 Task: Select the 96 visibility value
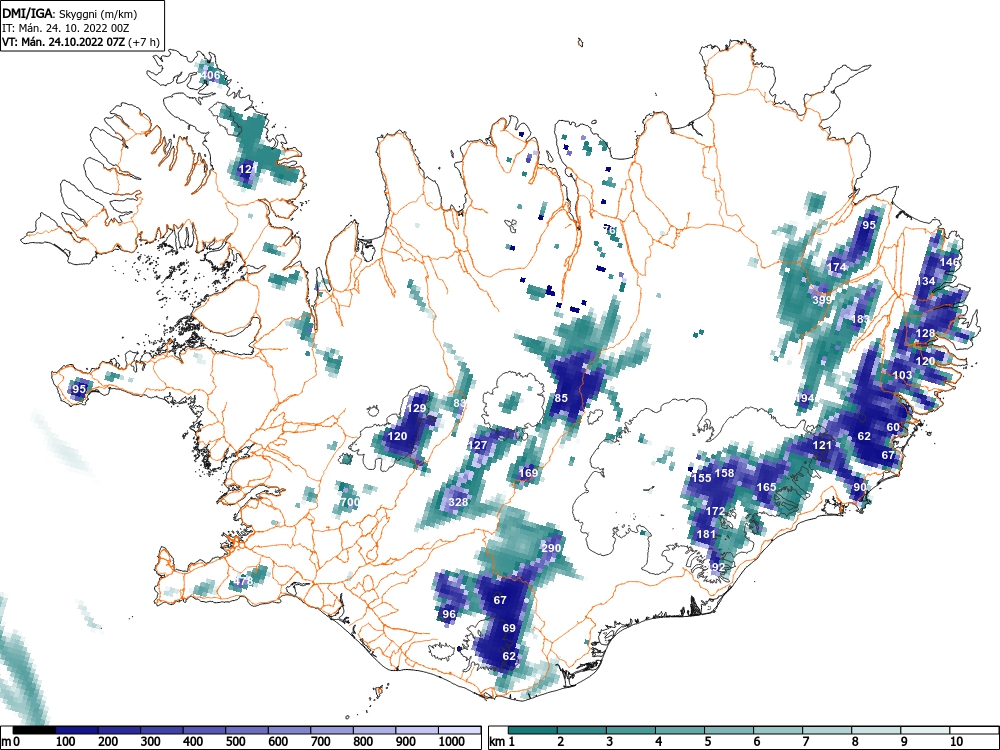449,614
